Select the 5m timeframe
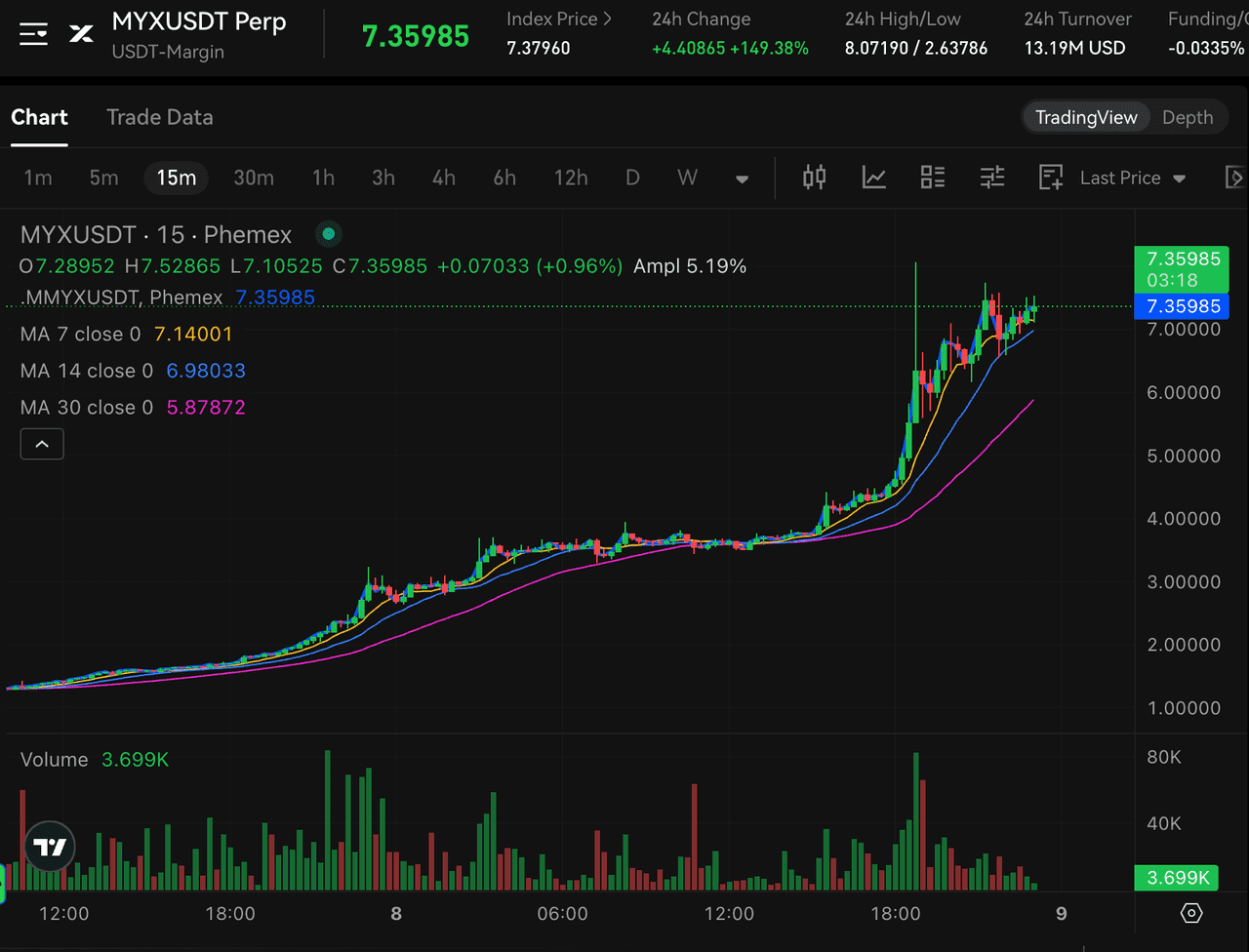The image size is (1249, 952). [103, 178]
